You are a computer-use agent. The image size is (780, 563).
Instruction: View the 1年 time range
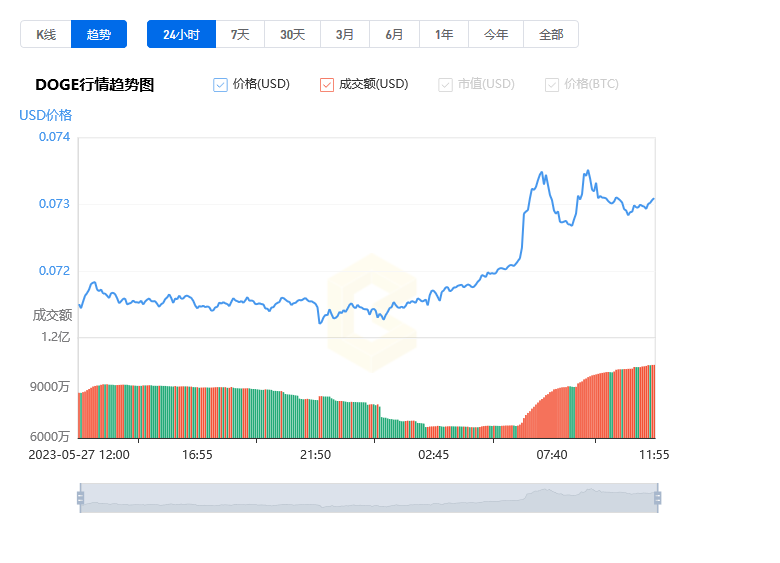[x=444, y=34]
